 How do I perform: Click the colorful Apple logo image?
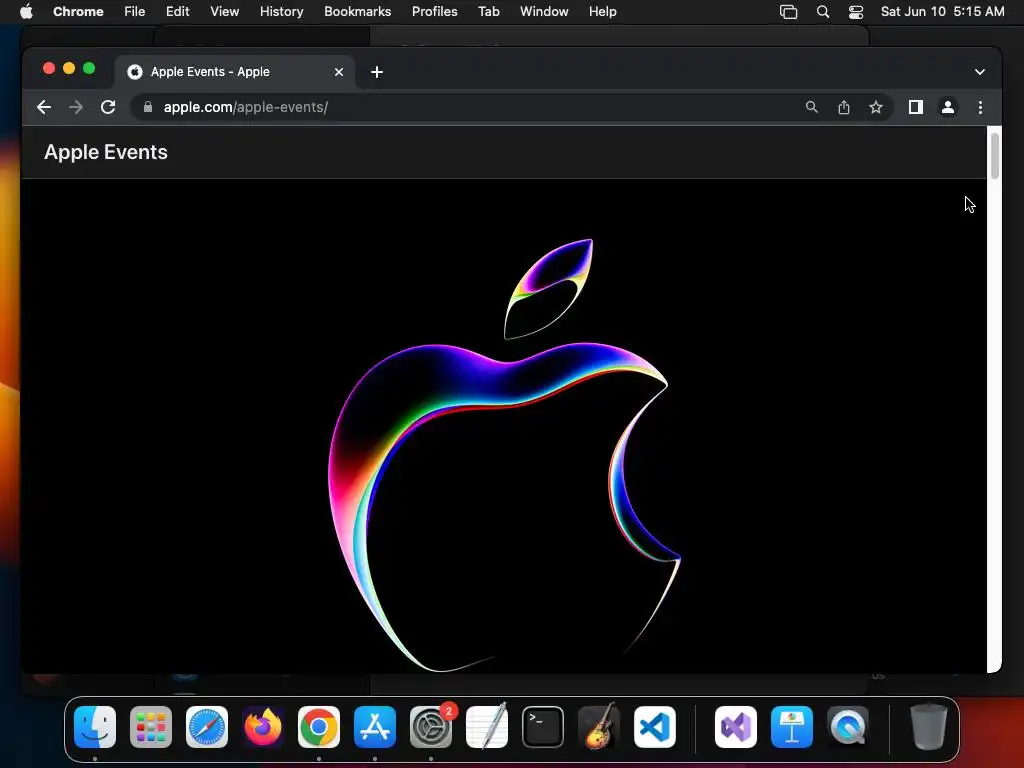coord(504,455)
